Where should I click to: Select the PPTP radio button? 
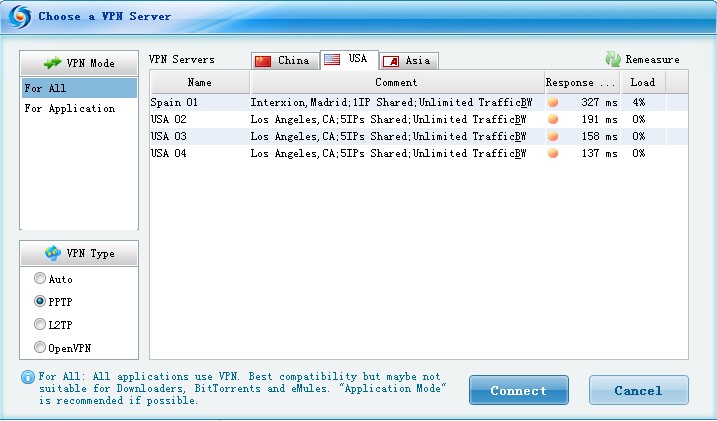[x=40, y=301]
